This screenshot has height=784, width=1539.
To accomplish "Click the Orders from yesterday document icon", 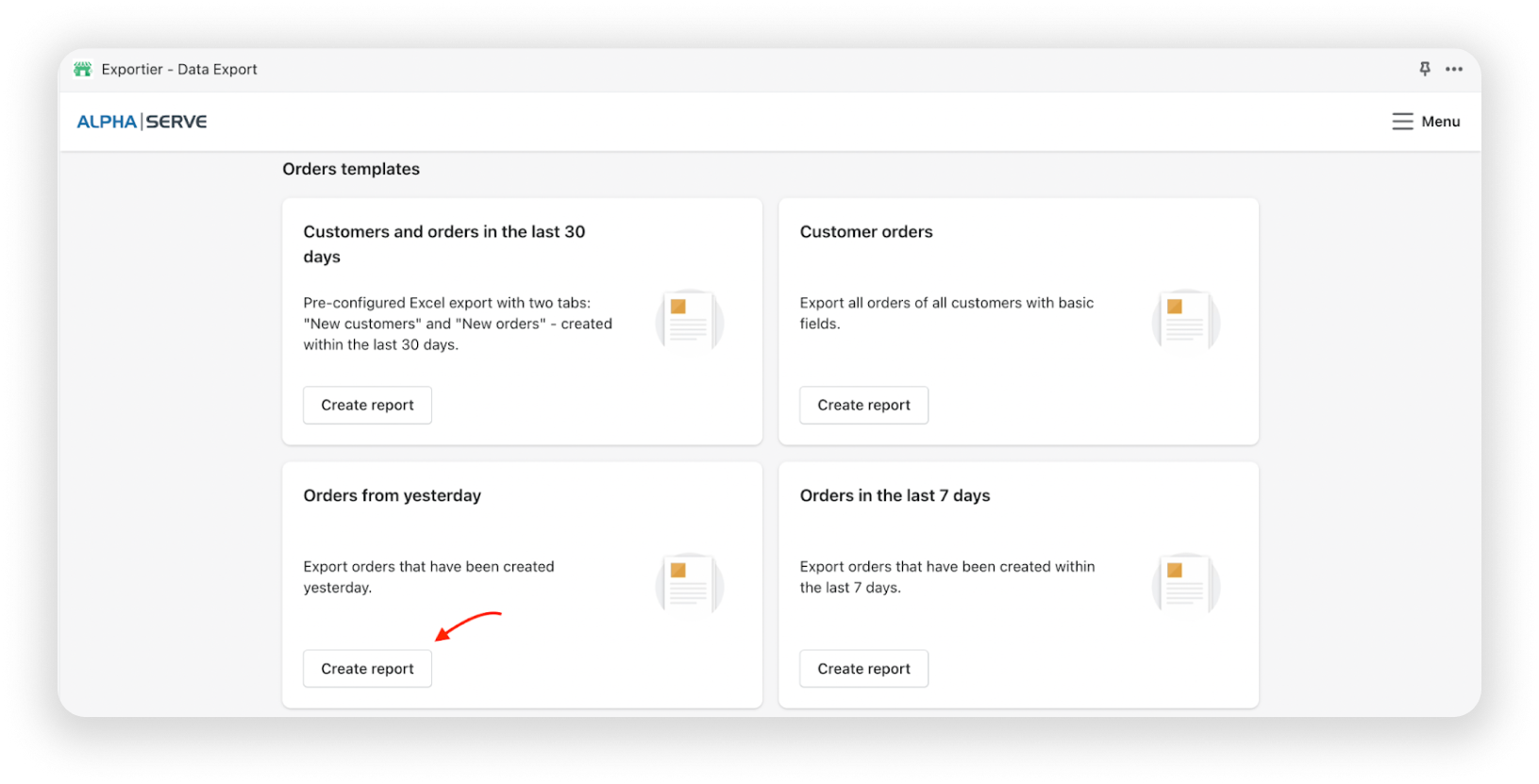I will coord(689,584).
